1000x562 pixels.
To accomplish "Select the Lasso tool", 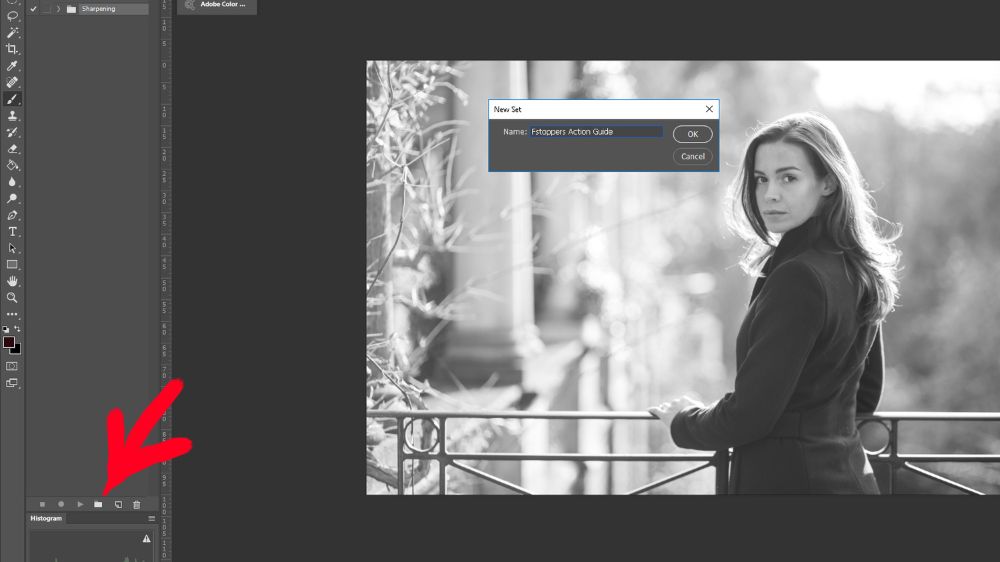I will [12, 16].
